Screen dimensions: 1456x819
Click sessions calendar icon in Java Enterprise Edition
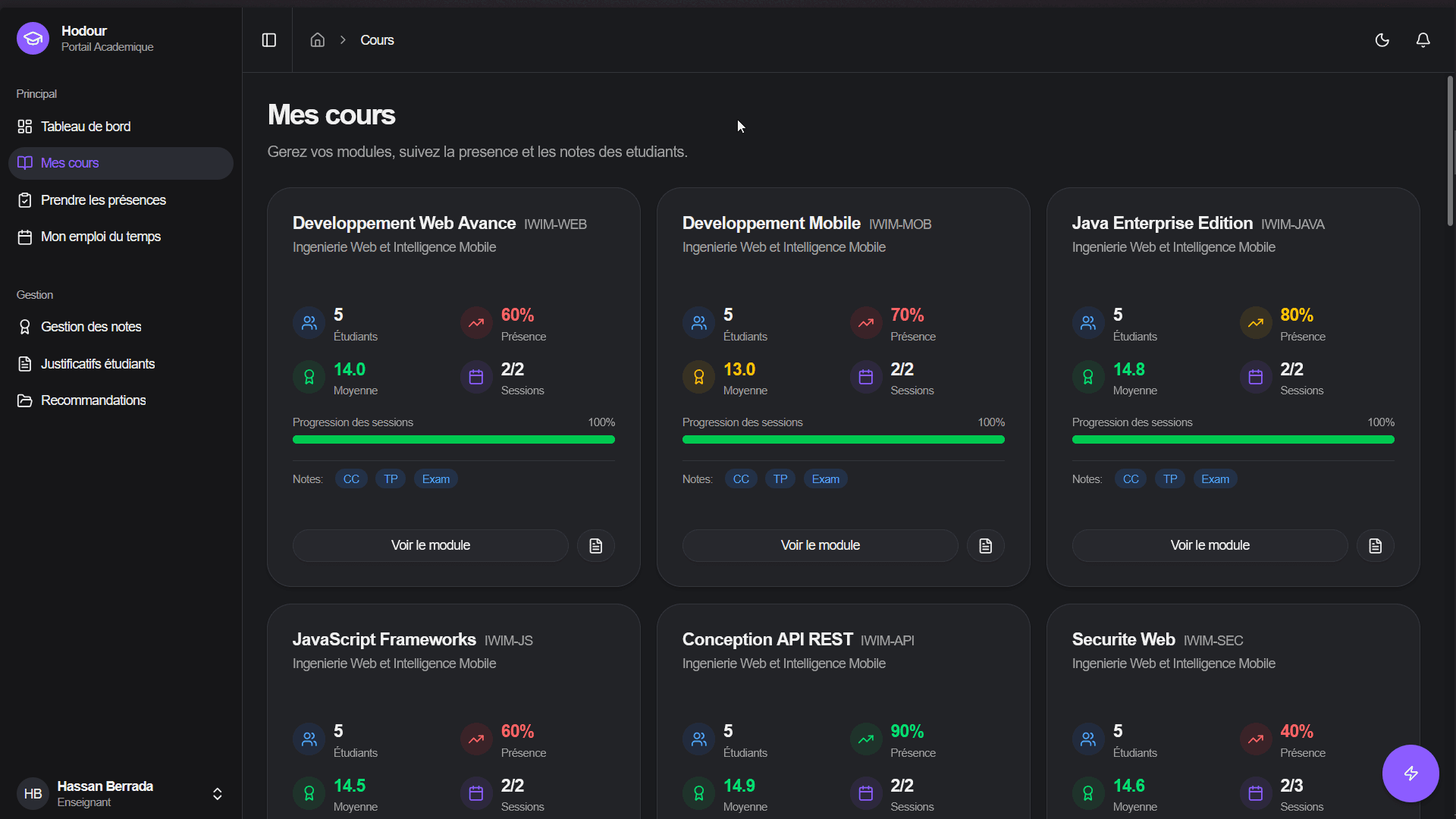click(x=1256, y=377)
